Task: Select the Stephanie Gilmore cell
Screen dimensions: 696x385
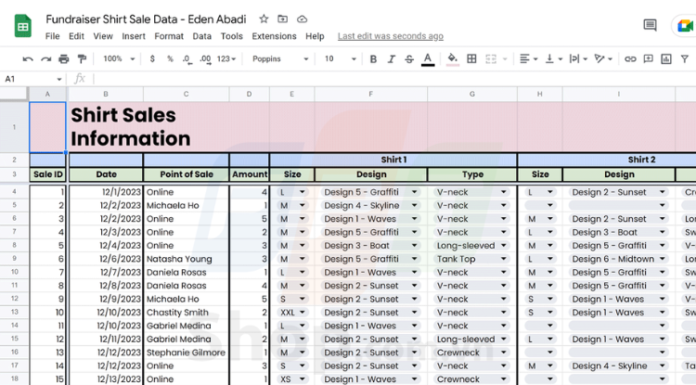Action: [186, 353]
